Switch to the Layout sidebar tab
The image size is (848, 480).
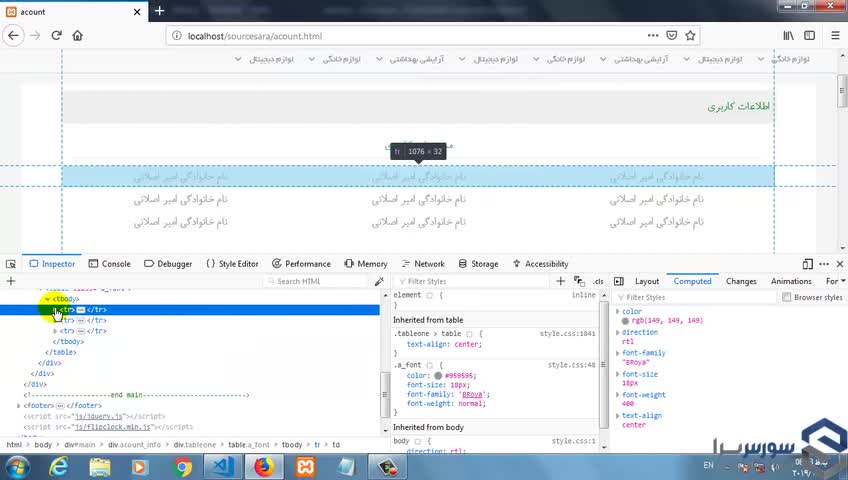tap(647, 281)
